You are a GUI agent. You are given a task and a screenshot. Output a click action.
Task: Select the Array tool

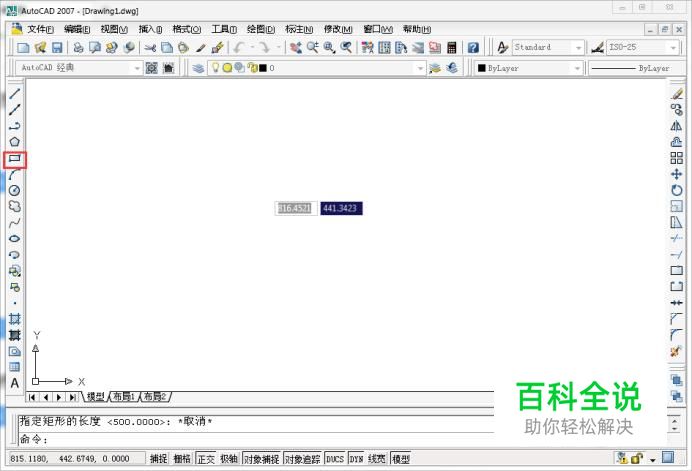(x=677, y=158)
